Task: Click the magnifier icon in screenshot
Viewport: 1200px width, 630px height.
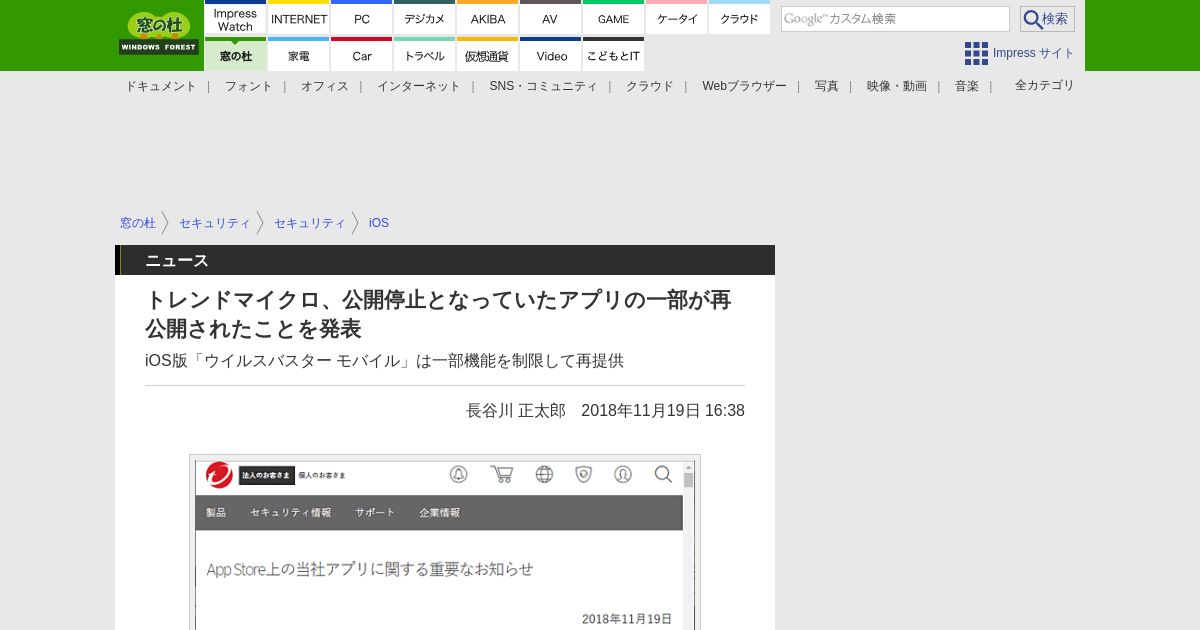Action: [x=663, y=474]
